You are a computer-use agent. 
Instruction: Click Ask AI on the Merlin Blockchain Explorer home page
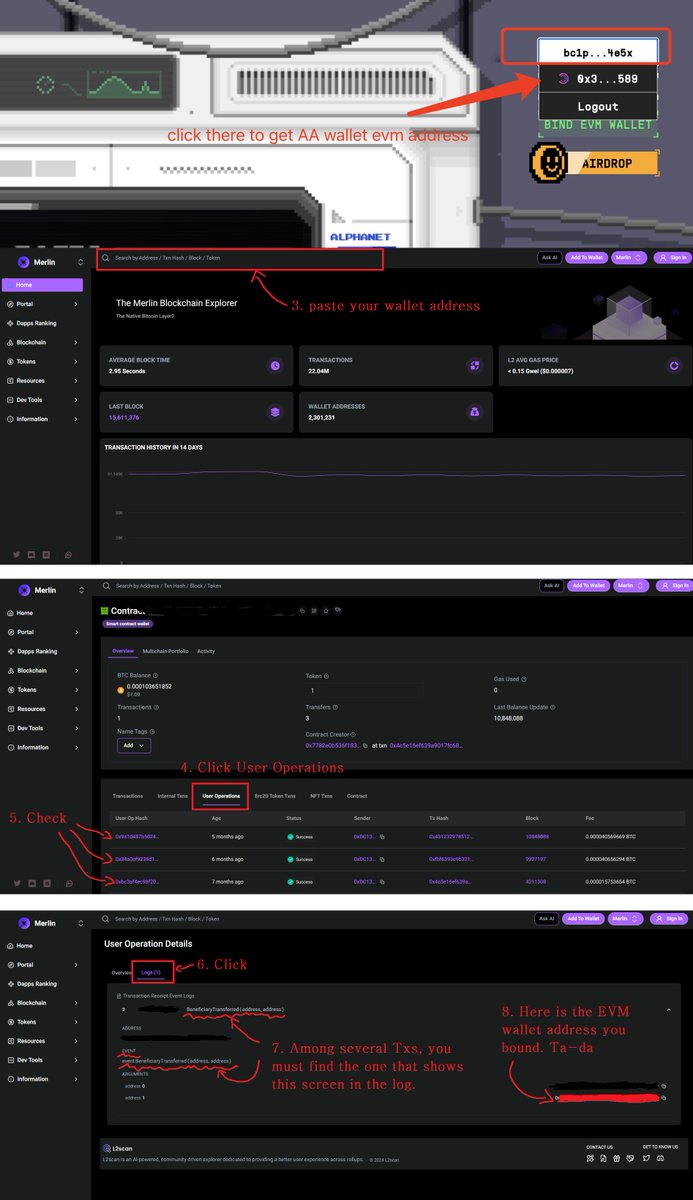(549, 257)
